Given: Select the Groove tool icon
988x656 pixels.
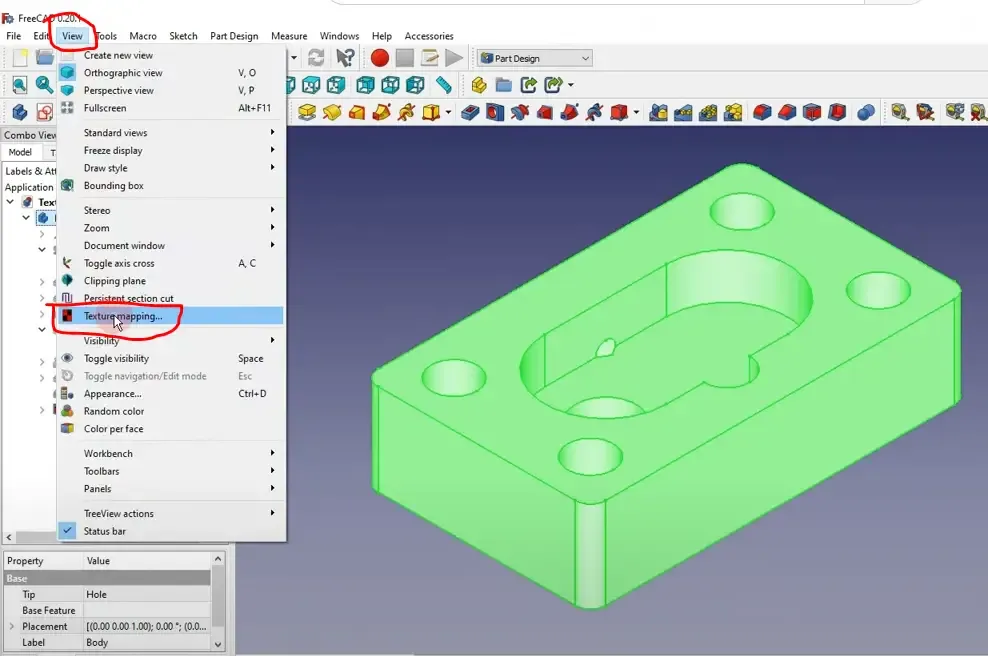Looking at the screenshot, I should point(520,113).
